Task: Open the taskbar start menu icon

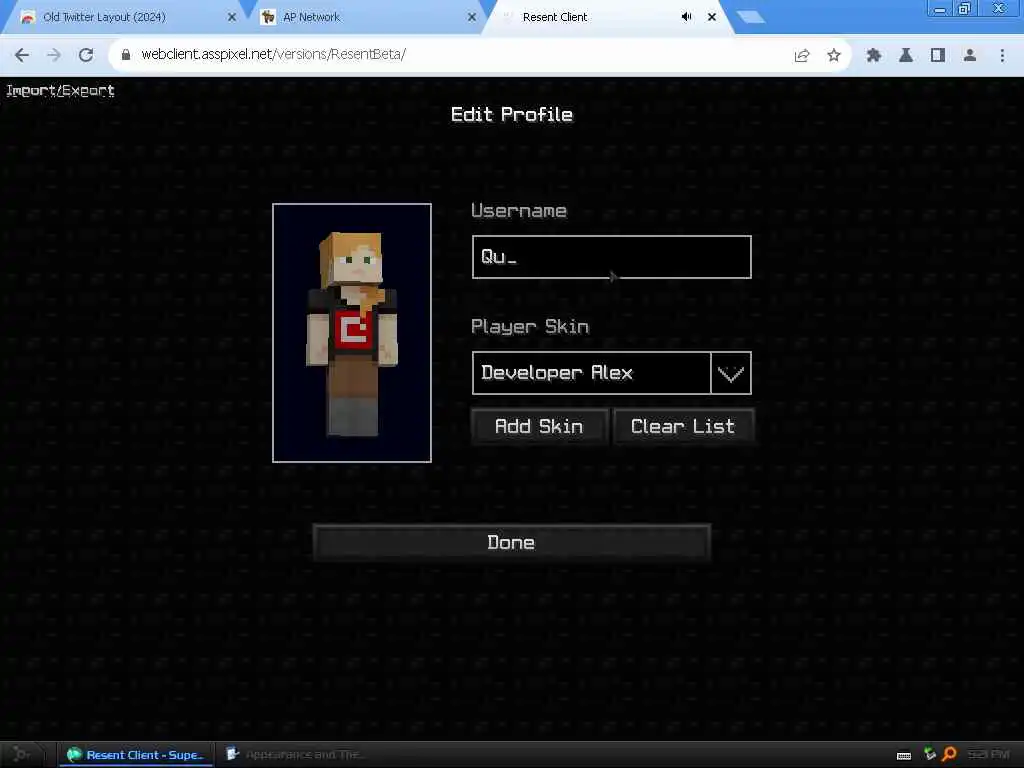Action: tap(21, 754)
